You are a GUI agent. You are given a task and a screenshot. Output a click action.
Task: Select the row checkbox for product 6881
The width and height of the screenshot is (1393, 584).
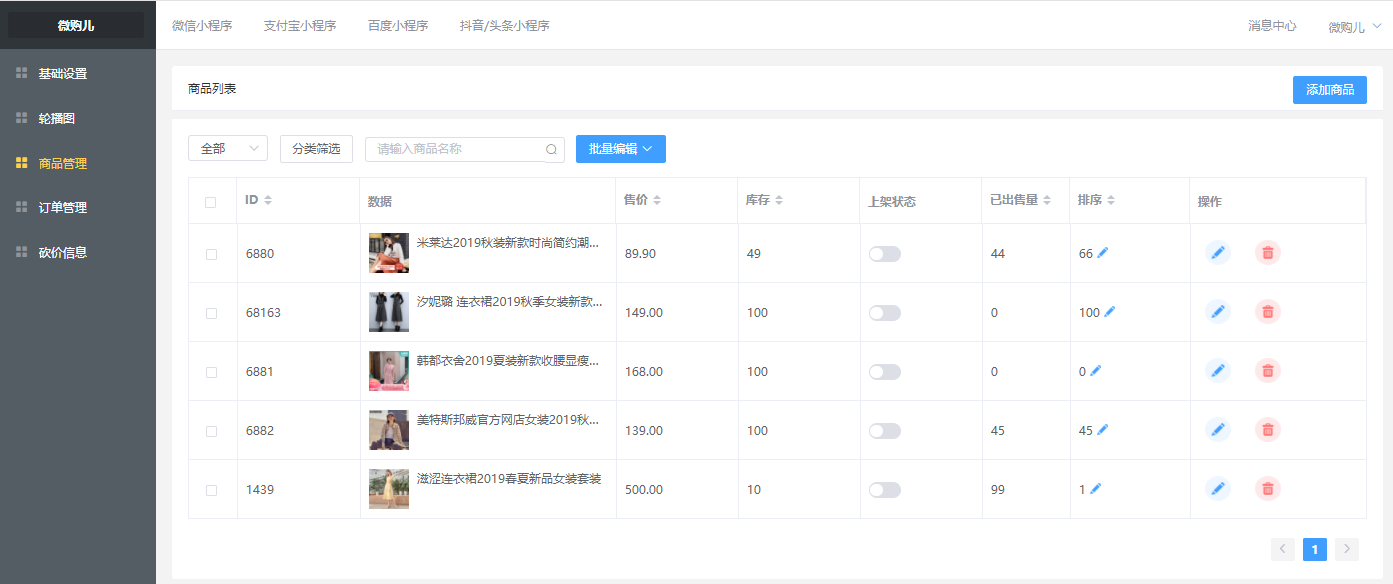coord(211,372)
